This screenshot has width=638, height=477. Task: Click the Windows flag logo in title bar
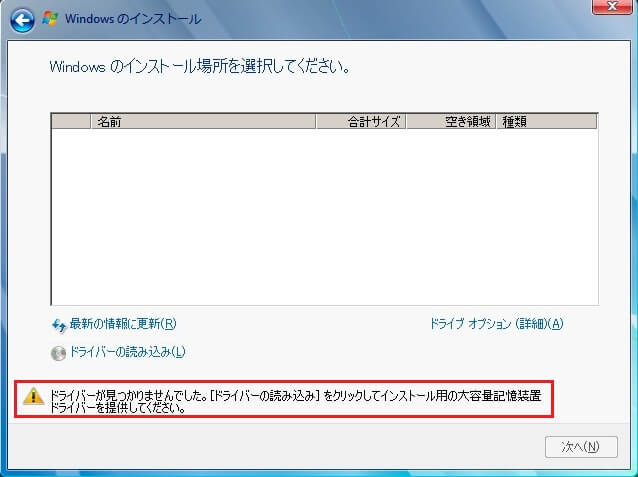[50, 18]
